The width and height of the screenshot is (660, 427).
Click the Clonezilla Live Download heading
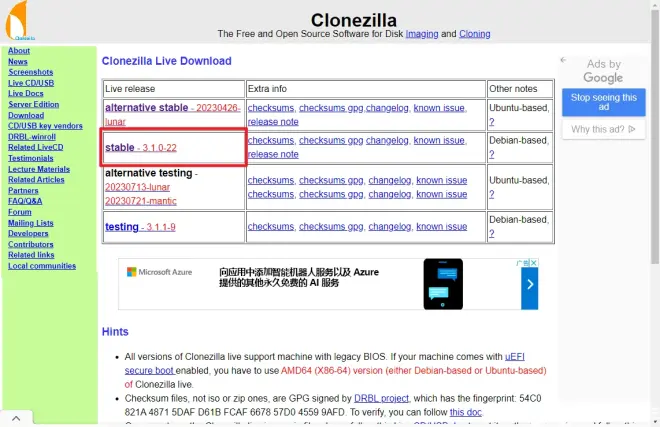(x=167, y=61)
